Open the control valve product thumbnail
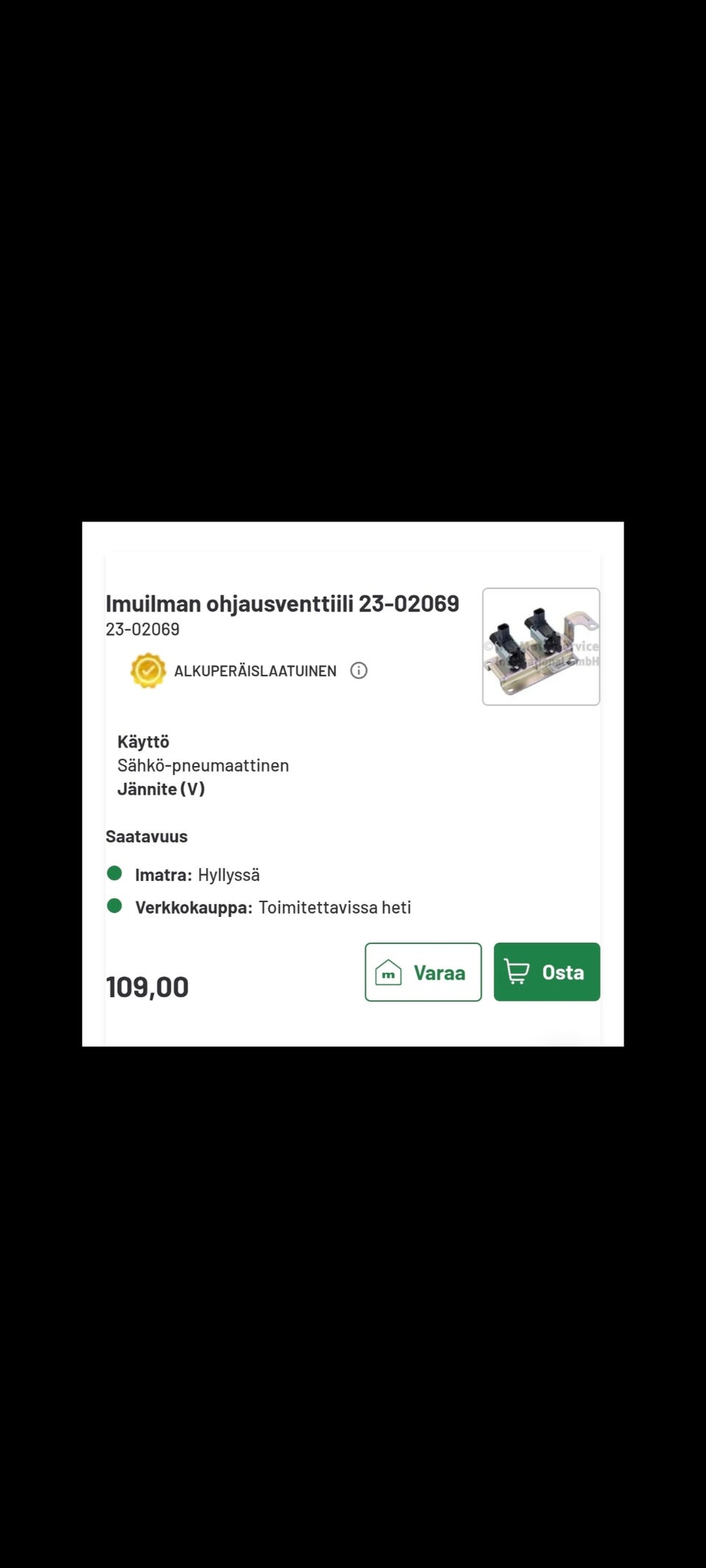Image resolution: width=706 pixels, height=1568 pixels. [541, 647]
